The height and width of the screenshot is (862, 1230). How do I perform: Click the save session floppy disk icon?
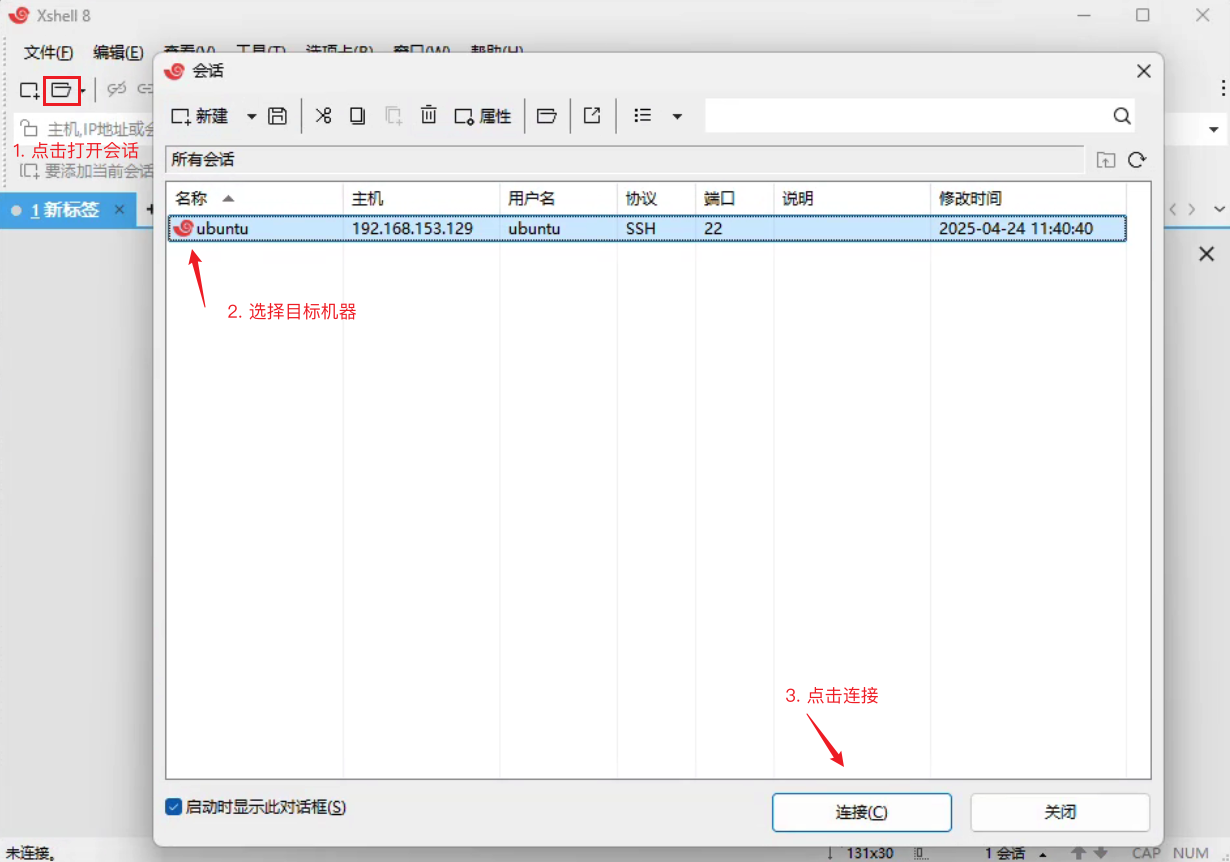(x=277, y=116)
